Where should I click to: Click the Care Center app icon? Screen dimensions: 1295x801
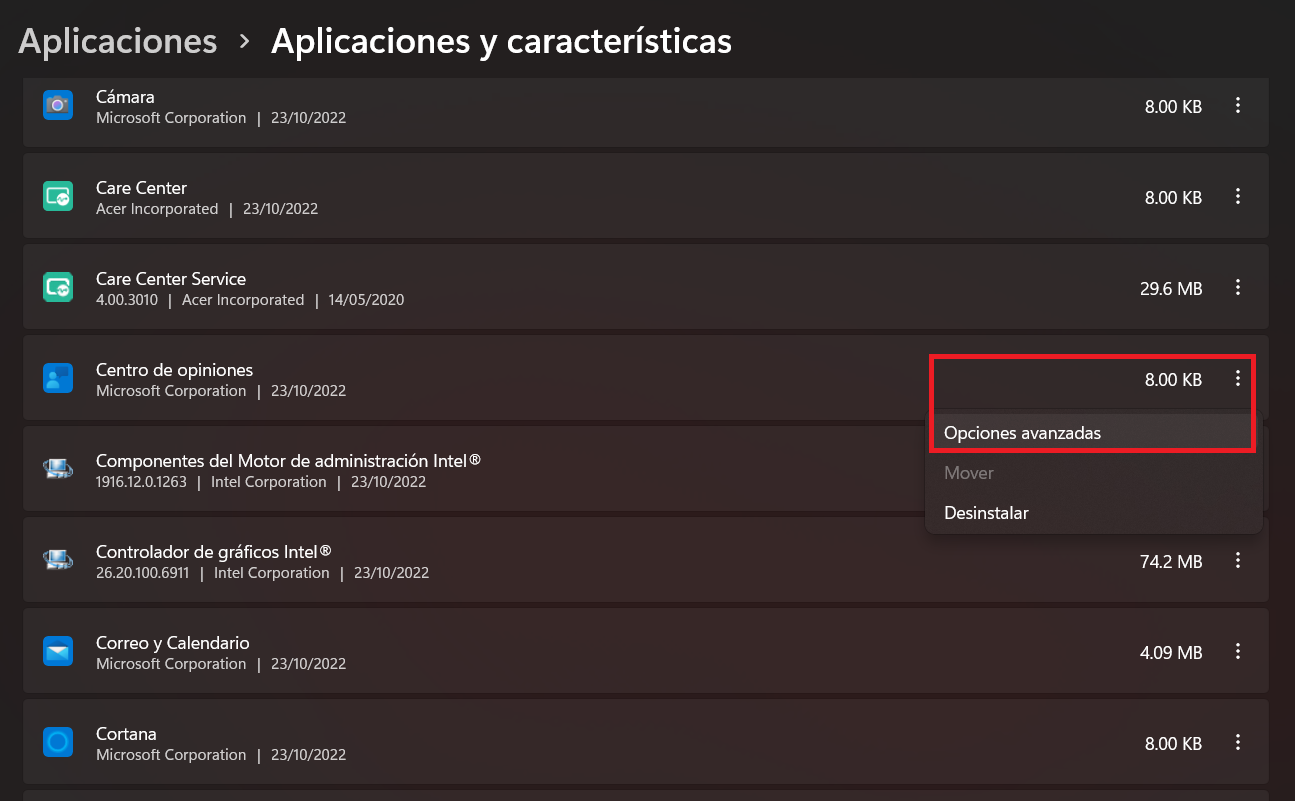tap(58, 196)
